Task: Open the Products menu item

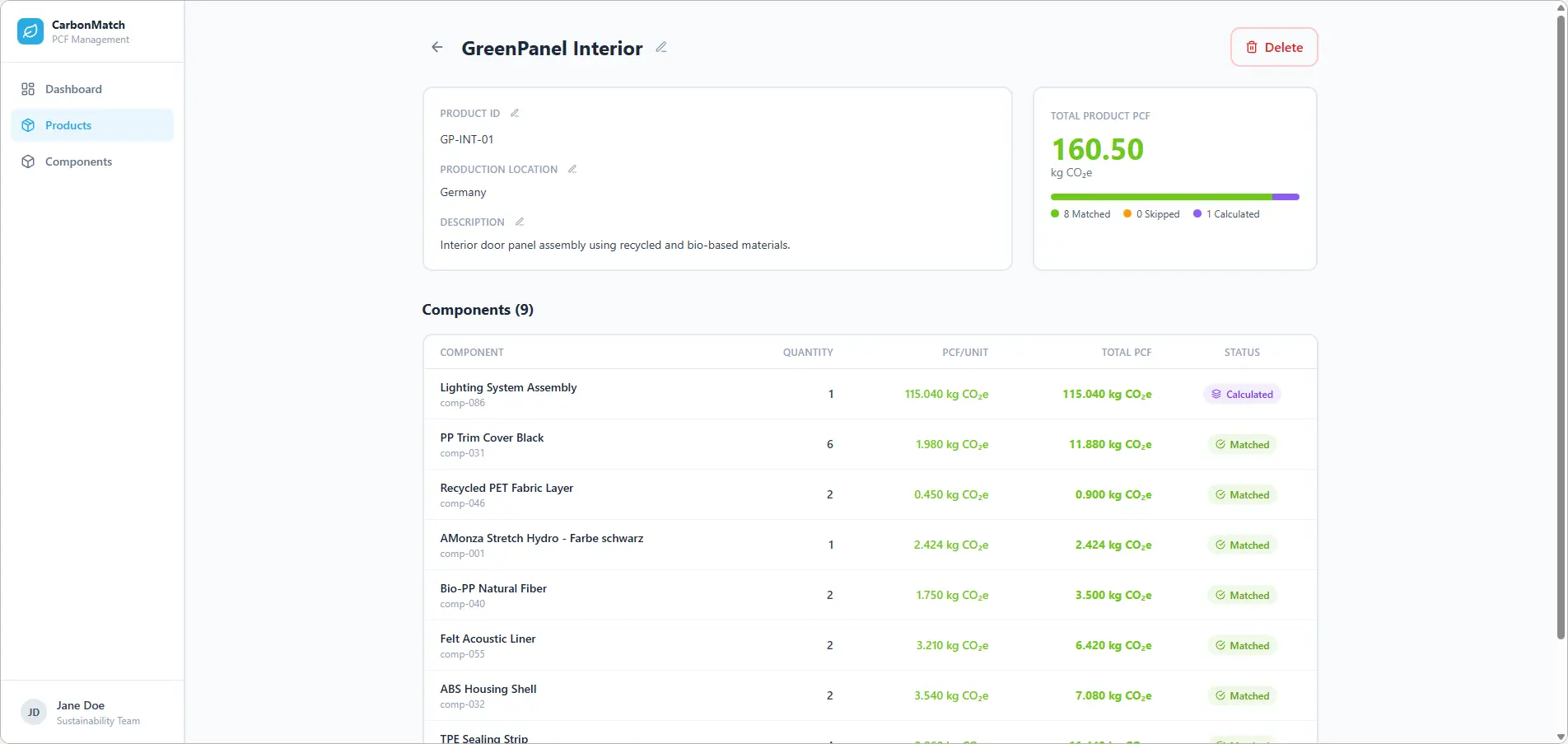Action: [x=68, y=125]
